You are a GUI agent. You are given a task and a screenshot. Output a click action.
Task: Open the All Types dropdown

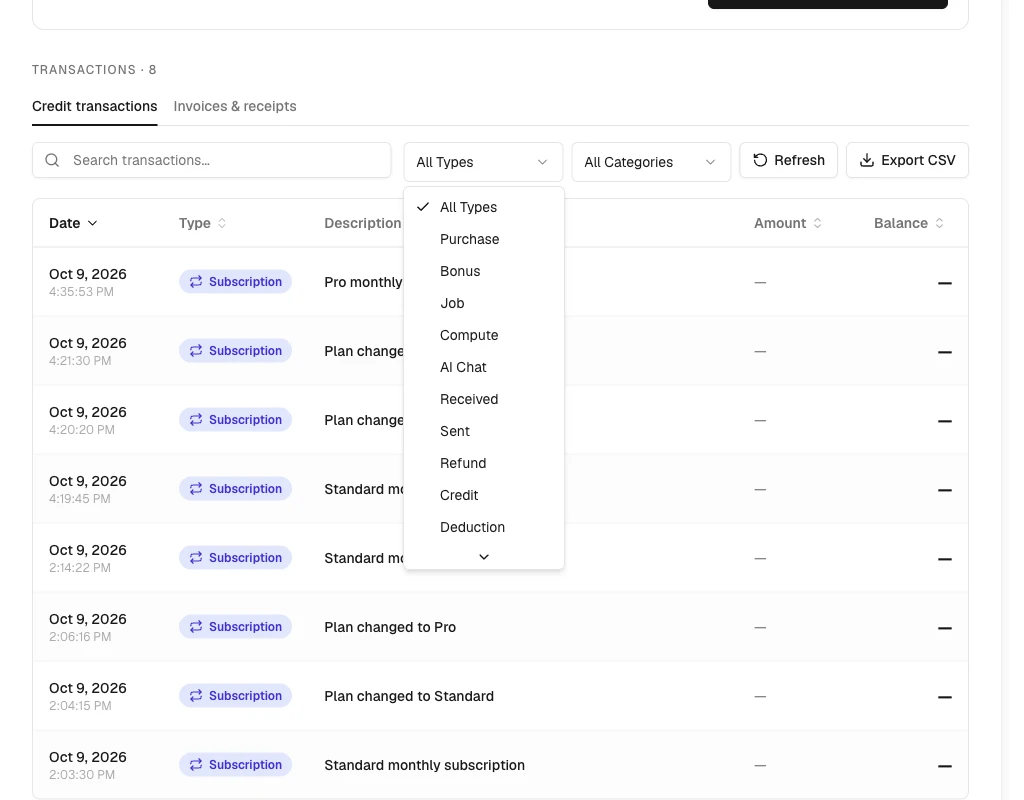point(483,162)
